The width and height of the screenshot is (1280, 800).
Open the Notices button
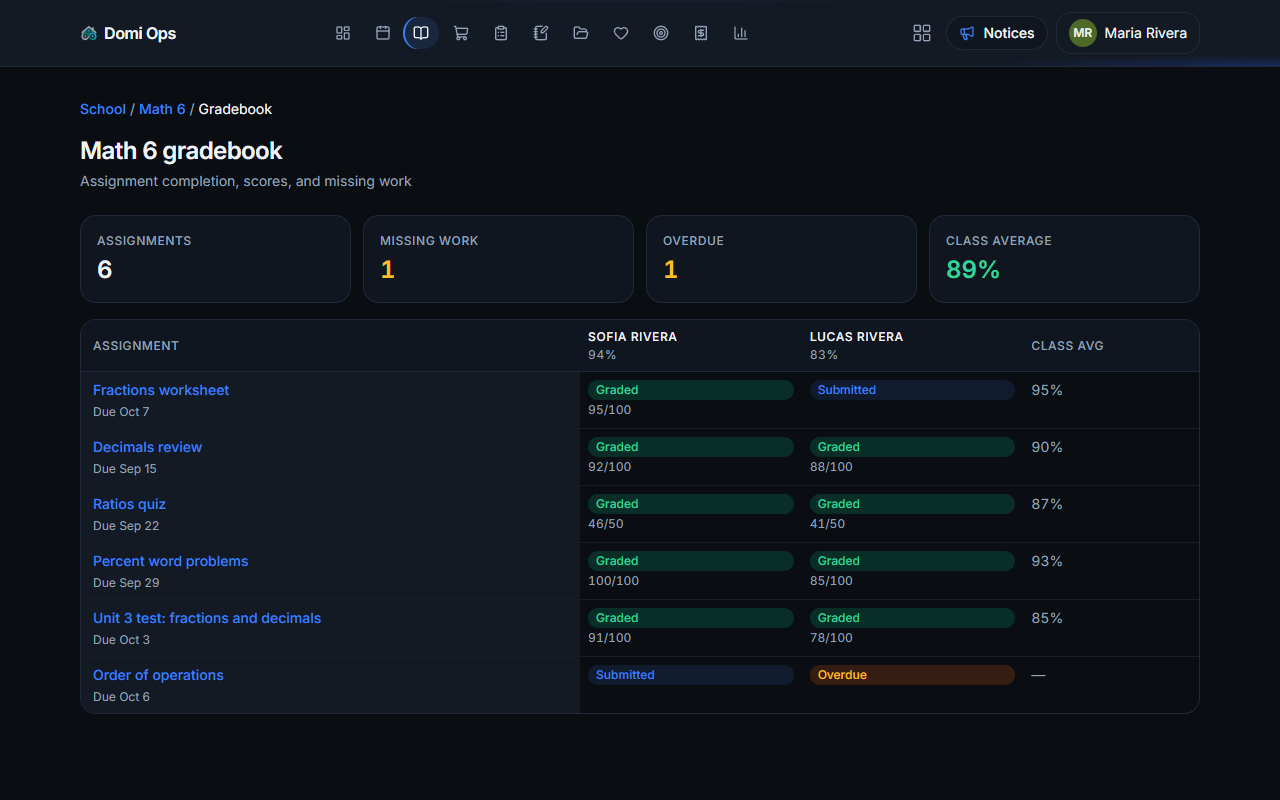pos(997,33)
